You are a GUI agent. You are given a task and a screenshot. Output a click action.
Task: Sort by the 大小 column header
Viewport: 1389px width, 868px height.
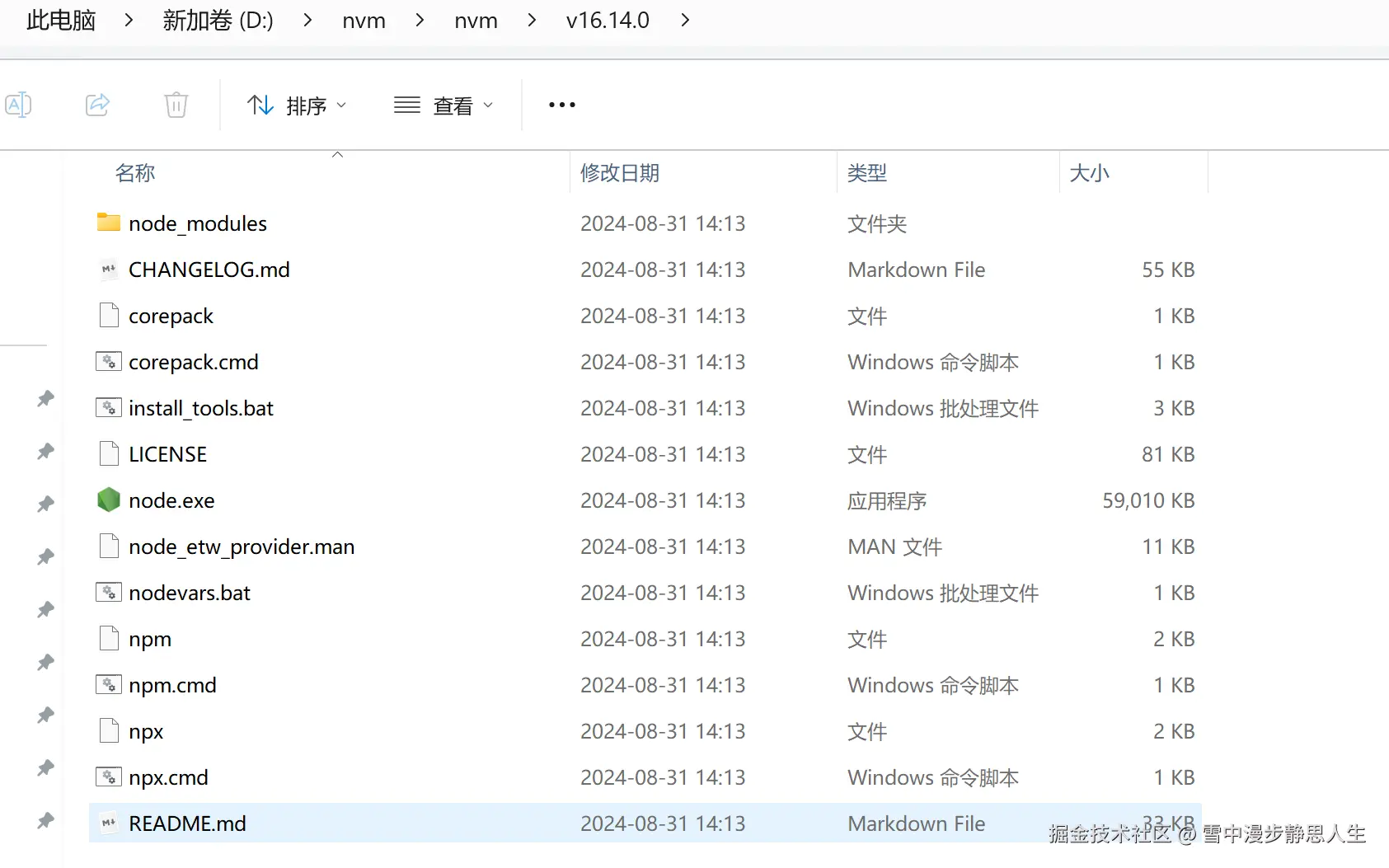[x=1089, y=173]
